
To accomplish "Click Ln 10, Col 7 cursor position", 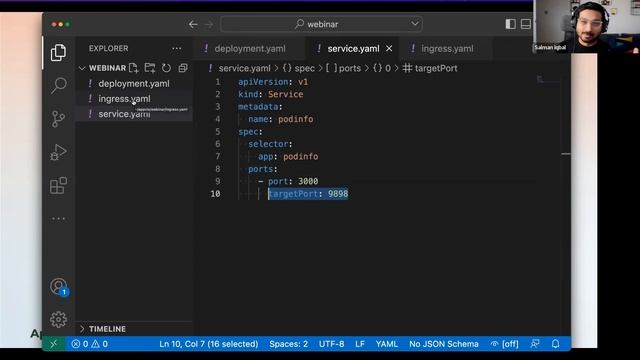I will click(209, 344).
